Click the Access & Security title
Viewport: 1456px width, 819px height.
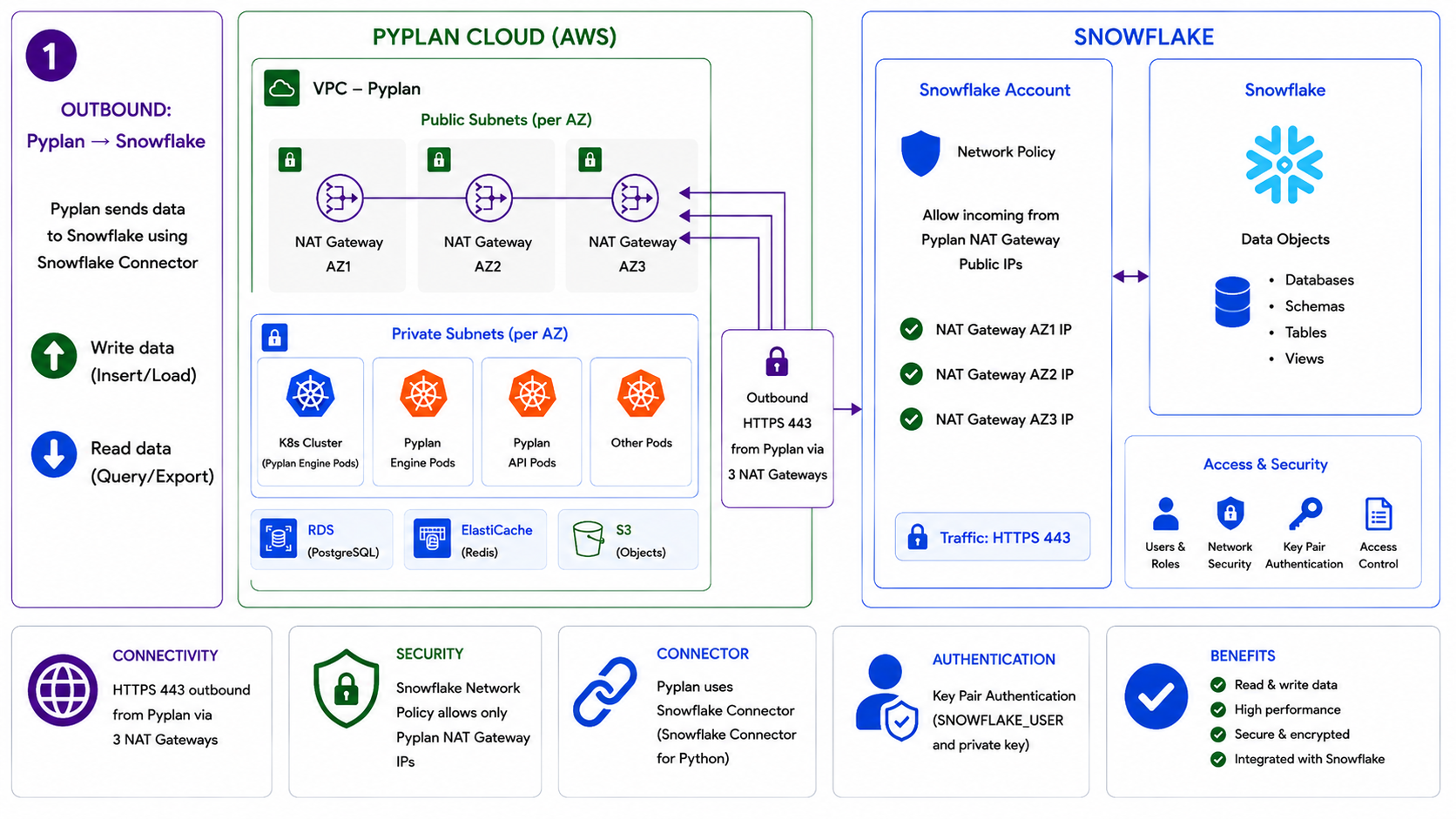click(x=1265, y=464)
